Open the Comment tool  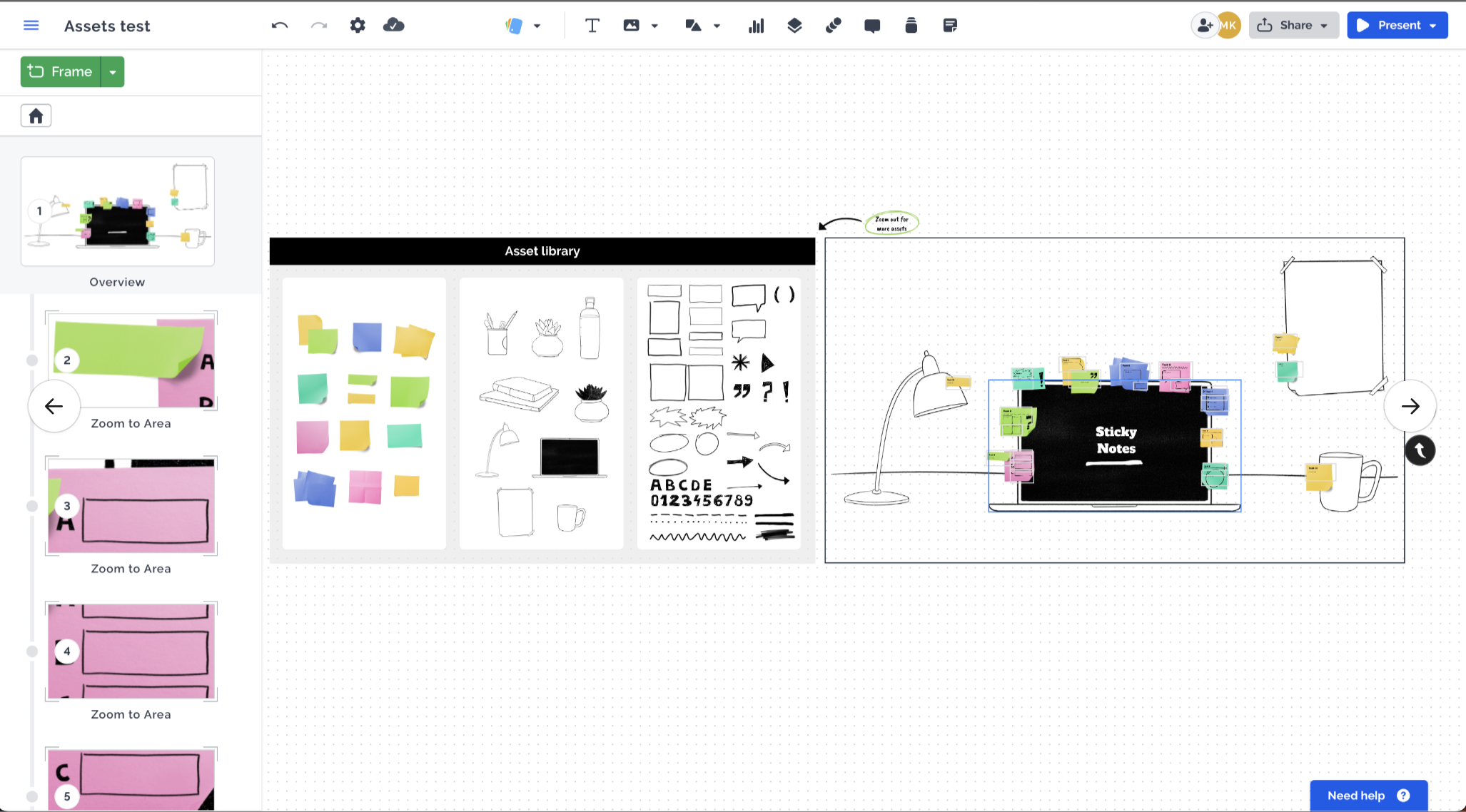pyautogui.click(x=871, y=25)
